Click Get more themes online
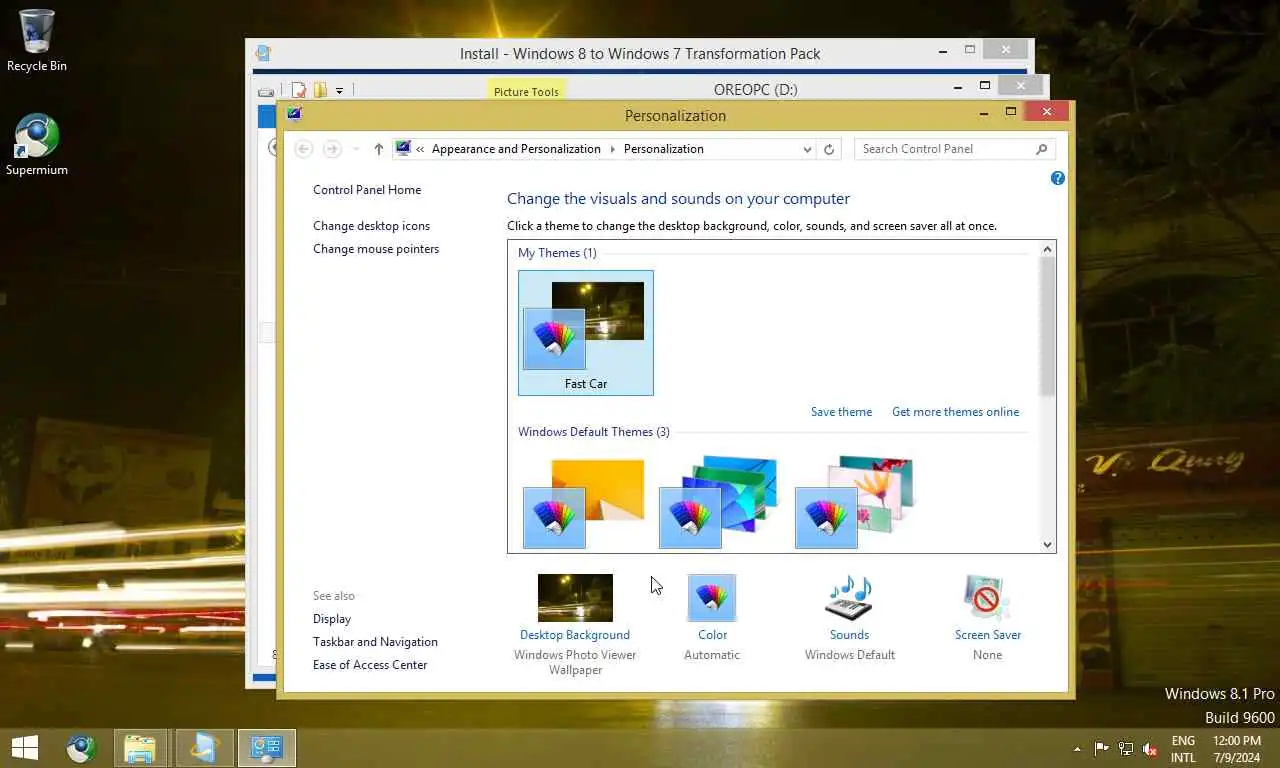Image resolution: width=1280 pixels, height=768 pixels. 955,412
